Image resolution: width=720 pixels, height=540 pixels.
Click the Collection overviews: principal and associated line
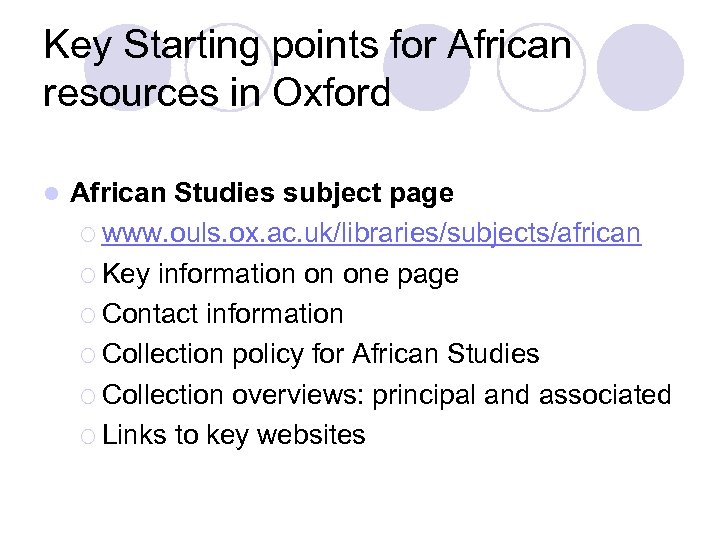point(386,395)
